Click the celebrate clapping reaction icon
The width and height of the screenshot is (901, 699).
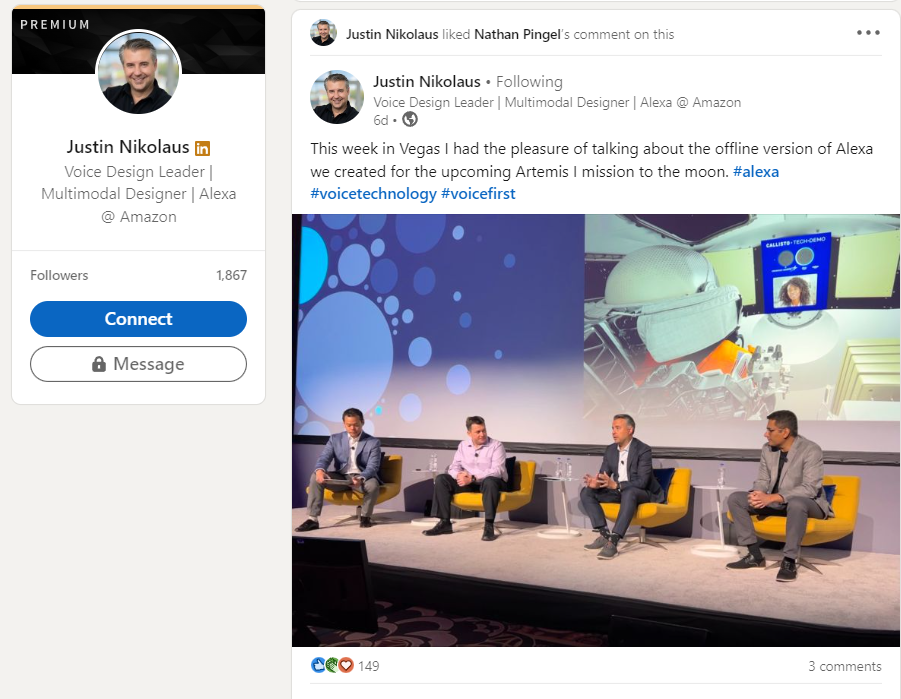tap(332, 665)
